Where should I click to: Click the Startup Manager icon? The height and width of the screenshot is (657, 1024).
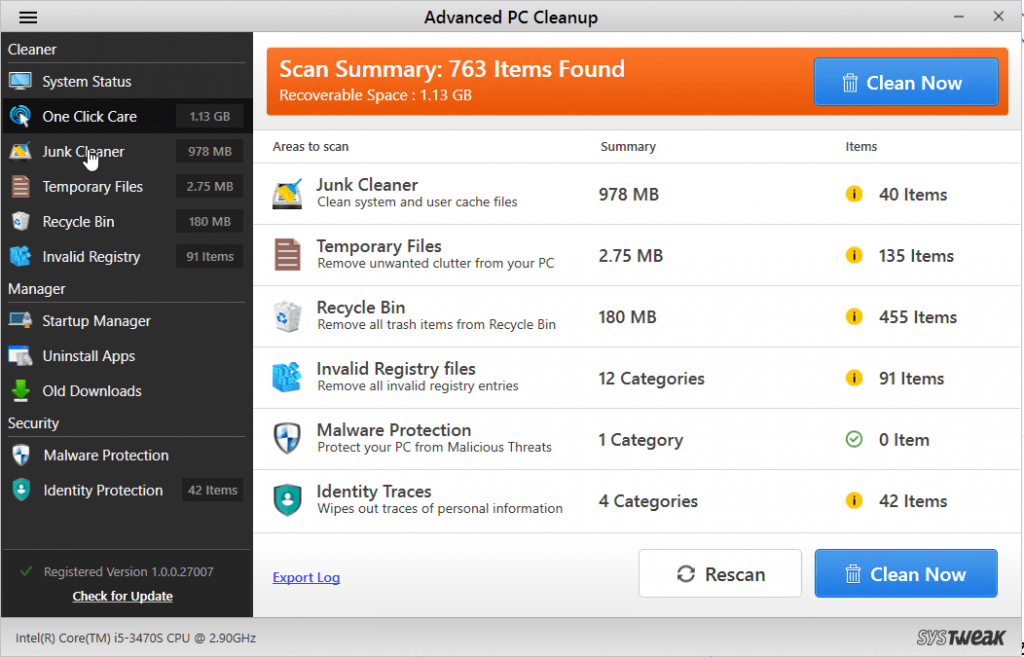coord(20,321)
